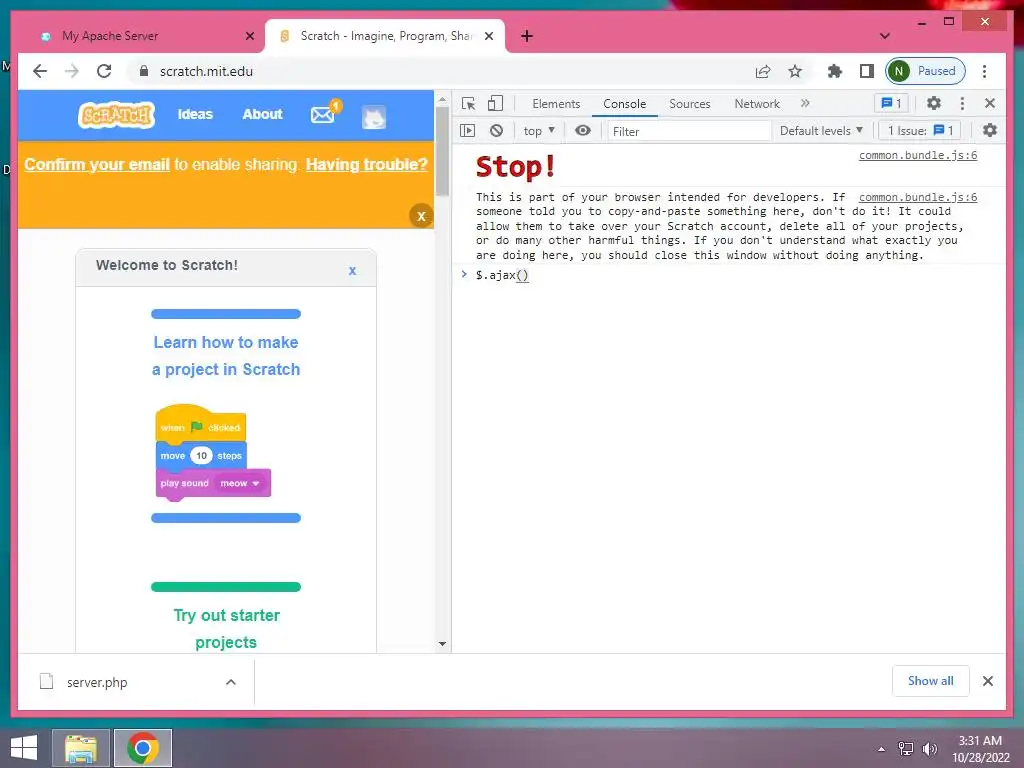Toggle the browser side panel icon
Image resolution: width=1024 pixels, height=768 pixels.
[867, 71]
